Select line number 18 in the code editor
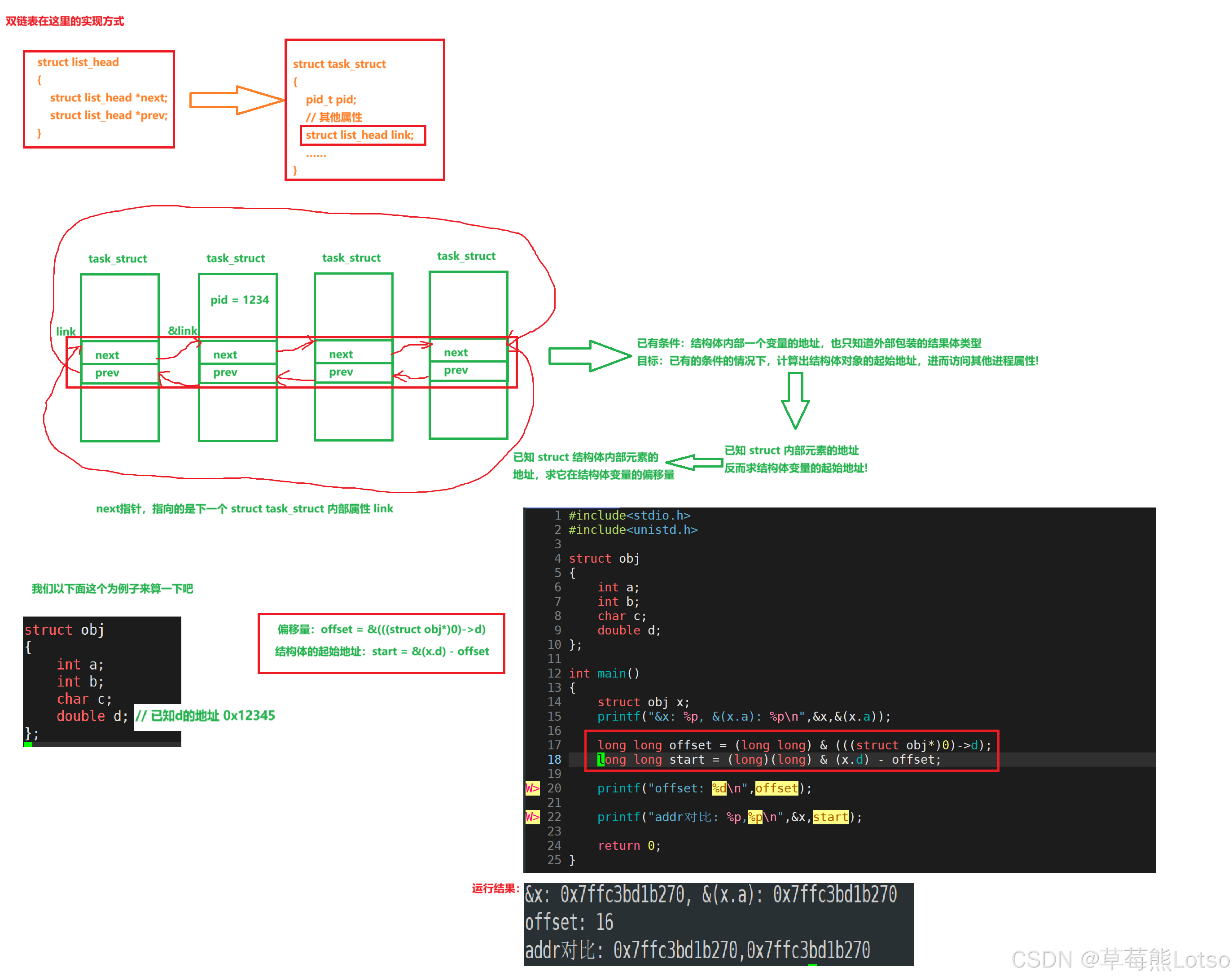Screen dimensions: 1232x980 pos(554,759)
